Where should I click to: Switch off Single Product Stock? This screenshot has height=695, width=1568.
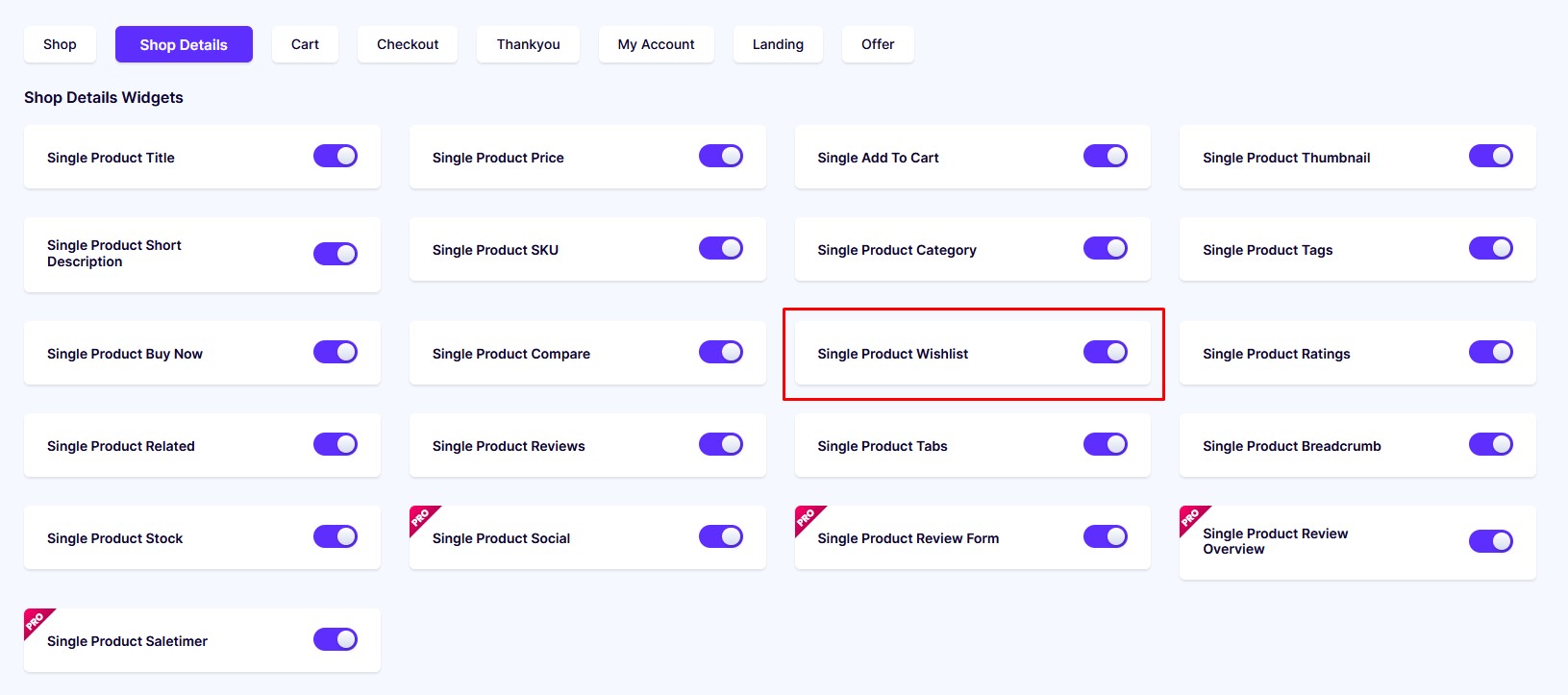[x=336, y=536]
